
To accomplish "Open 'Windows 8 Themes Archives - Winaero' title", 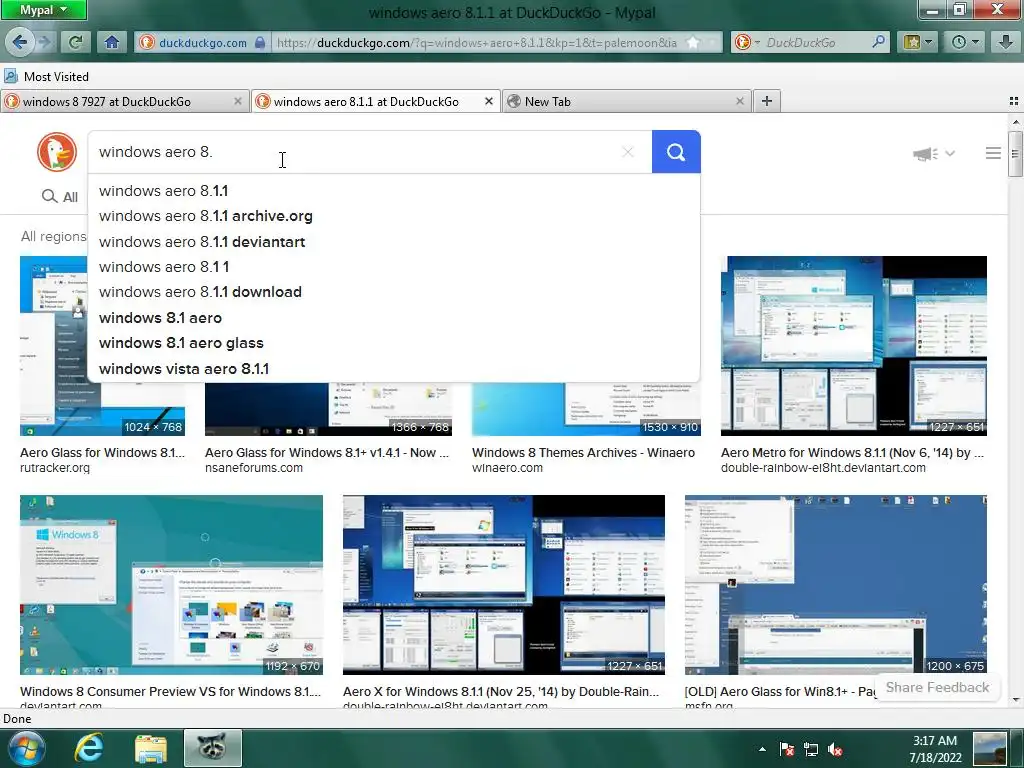I will (x=583, y=453).
